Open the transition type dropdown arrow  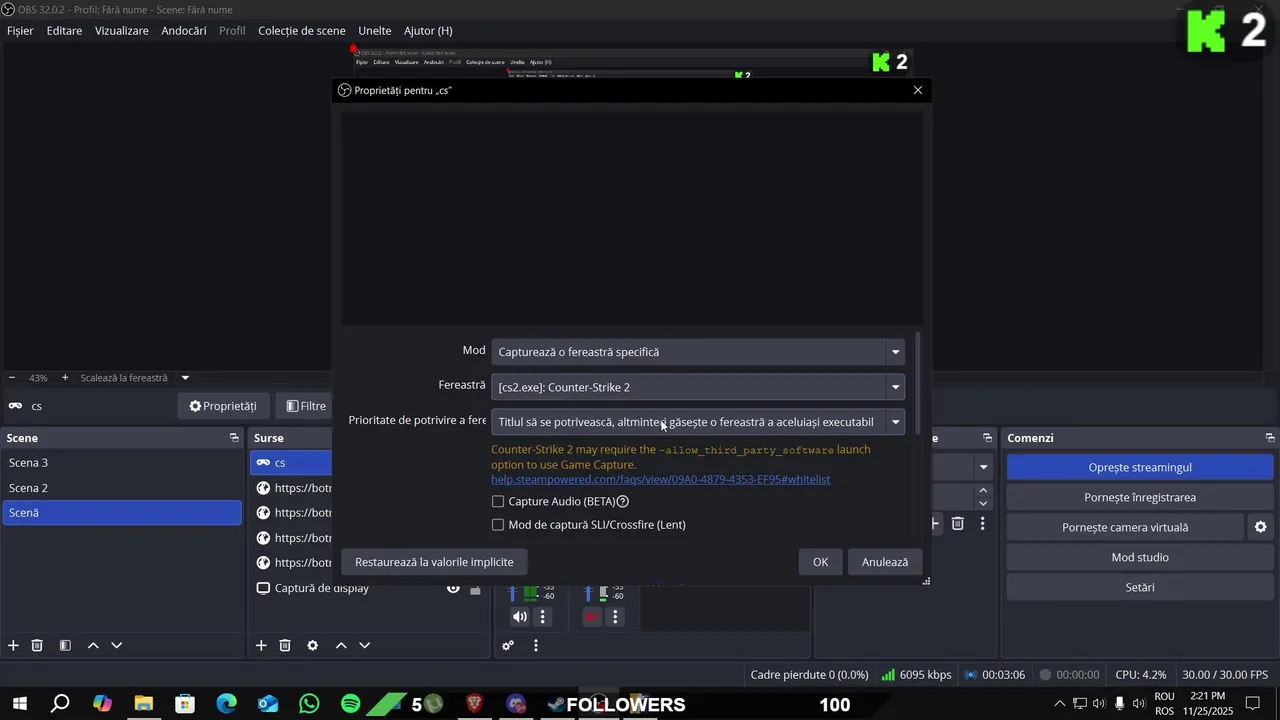coord(983,467)
